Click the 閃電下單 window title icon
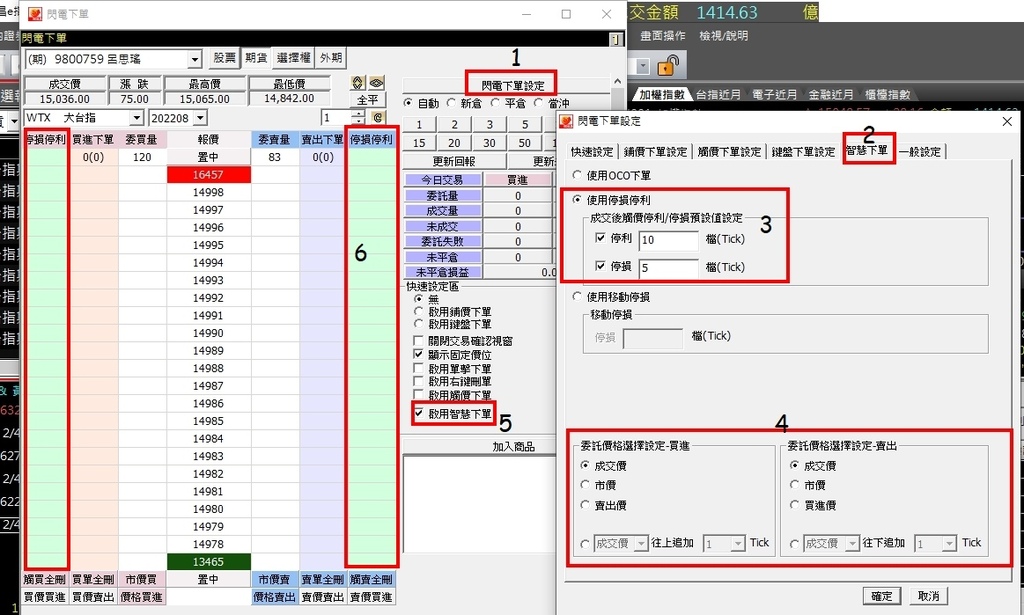This screenshot has width=1024, height=615. tap(35, 14)
